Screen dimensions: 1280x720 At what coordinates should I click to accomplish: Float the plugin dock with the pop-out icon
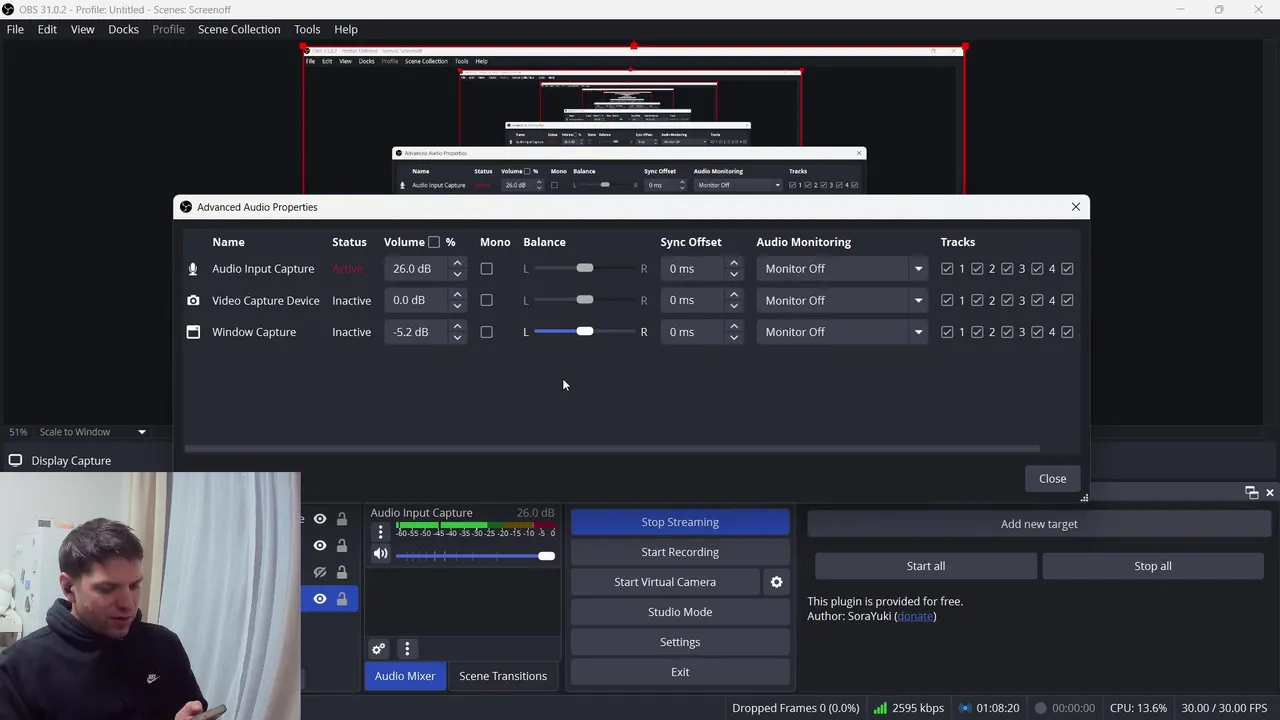coord(1251,492)
